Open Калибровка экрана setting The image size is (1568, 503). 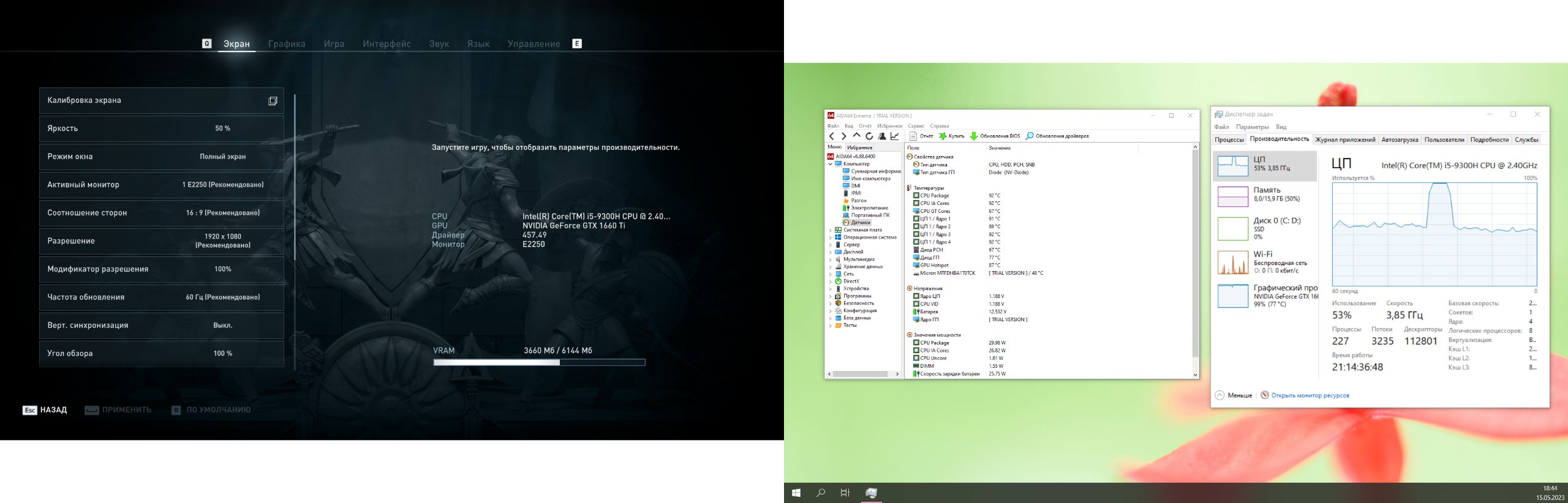[x=162, y=100]
